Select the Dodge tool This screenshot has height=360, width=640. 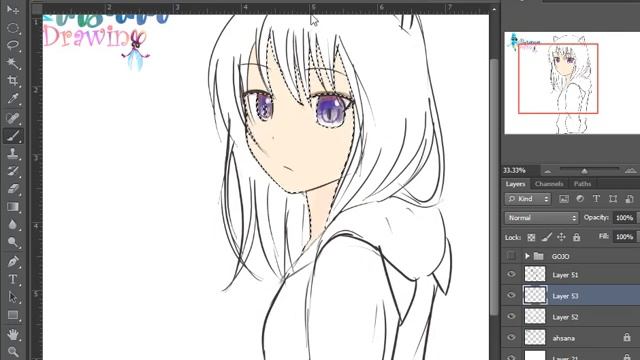click(13, 242)
